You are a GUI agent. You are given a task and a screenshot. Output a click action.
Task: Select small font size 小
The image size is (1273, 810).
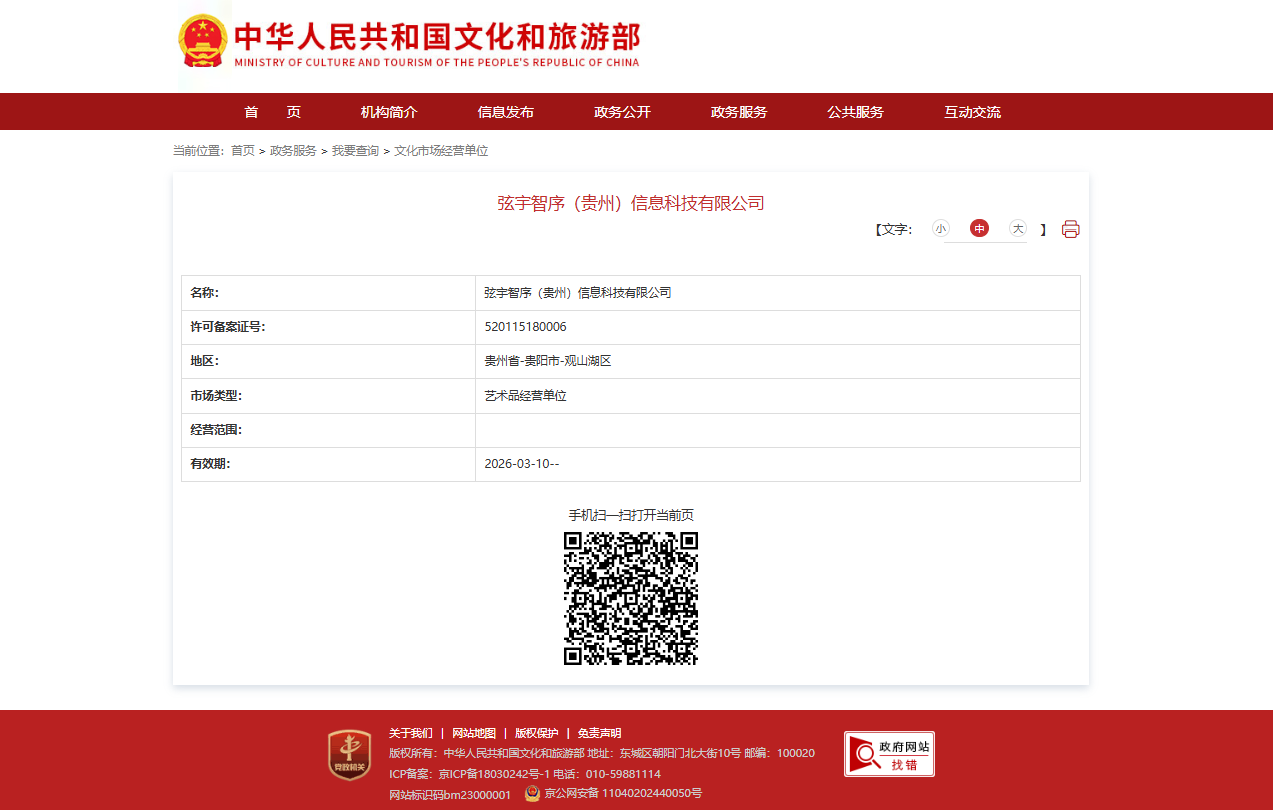click(x=940, y=229)
